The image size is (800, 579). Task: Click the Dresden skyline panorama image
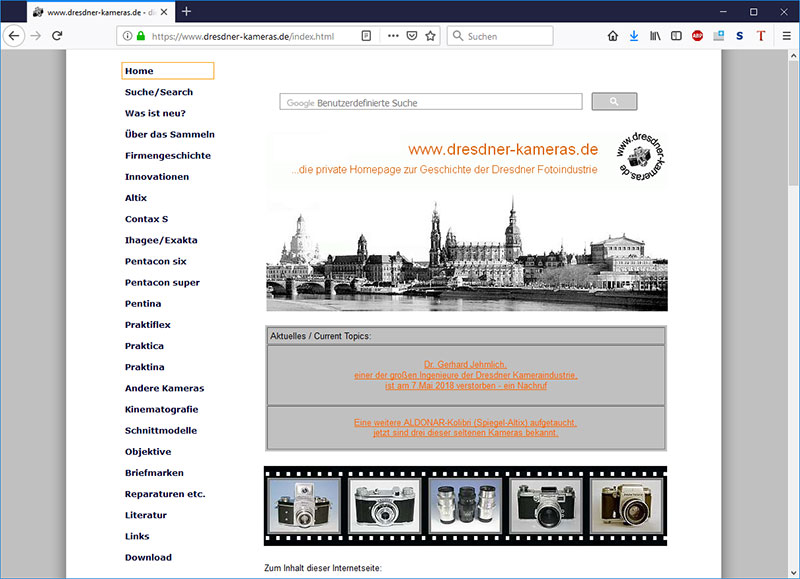[x=467, y=253]
